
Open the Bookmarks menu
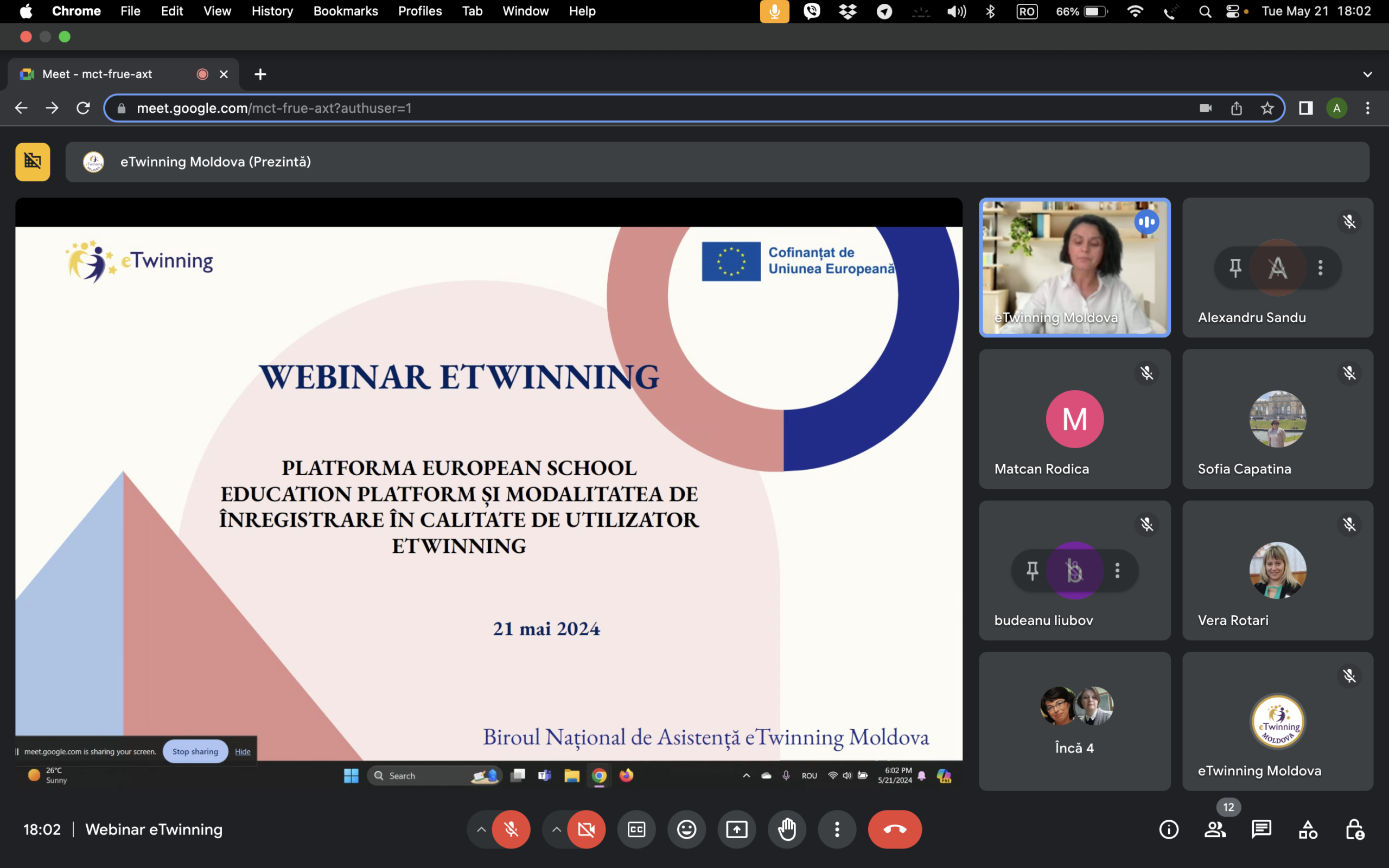(345, 11)
